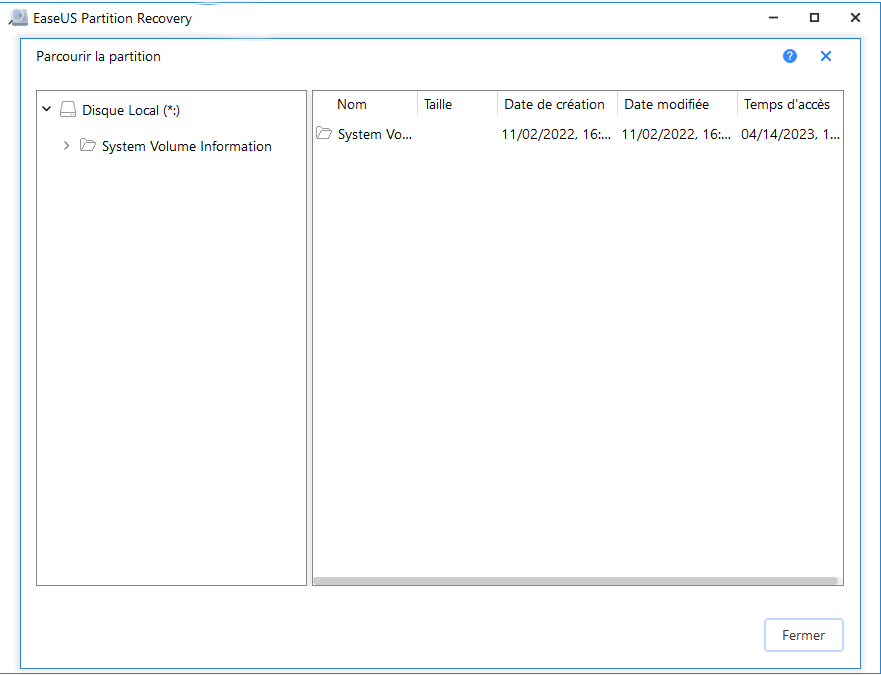Select the Disque Local drive icon
This screenshot has height=675, width=881.
68,110
